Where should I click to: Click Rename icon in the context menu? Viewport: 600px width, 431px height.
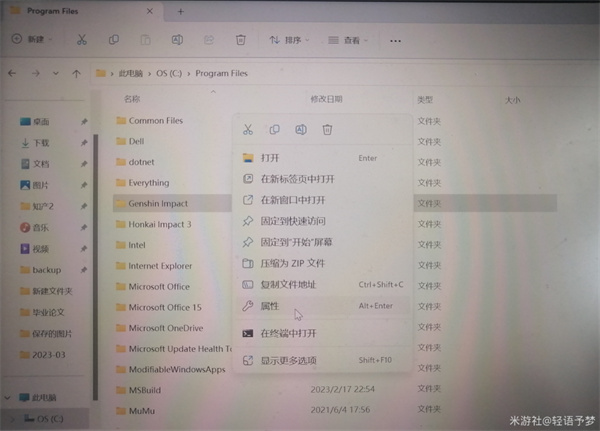coord(301,129)
